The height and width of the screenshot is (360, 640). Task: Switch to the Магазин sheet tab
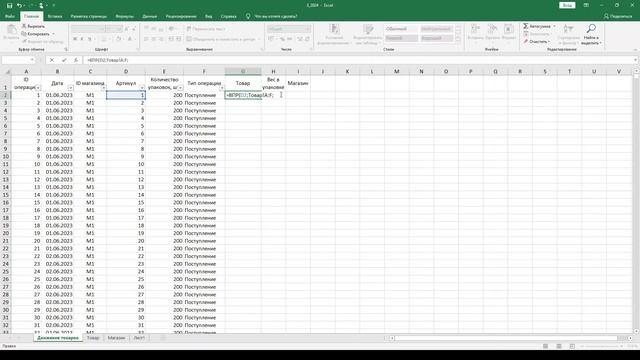[116, 338]
